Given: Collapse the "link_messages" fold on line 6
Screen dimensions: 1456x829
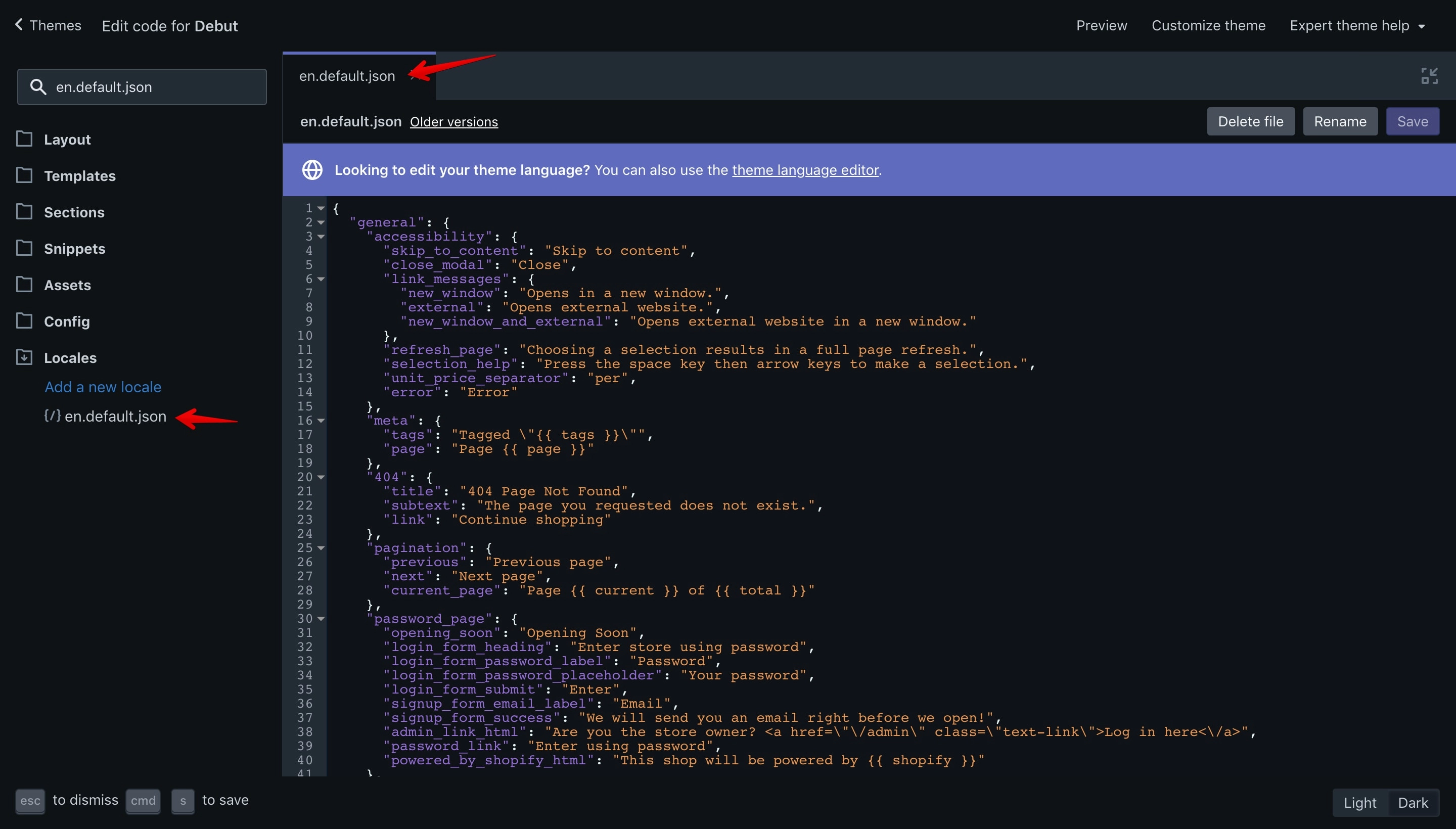Looking at the screenshot, I should [321, 279].
